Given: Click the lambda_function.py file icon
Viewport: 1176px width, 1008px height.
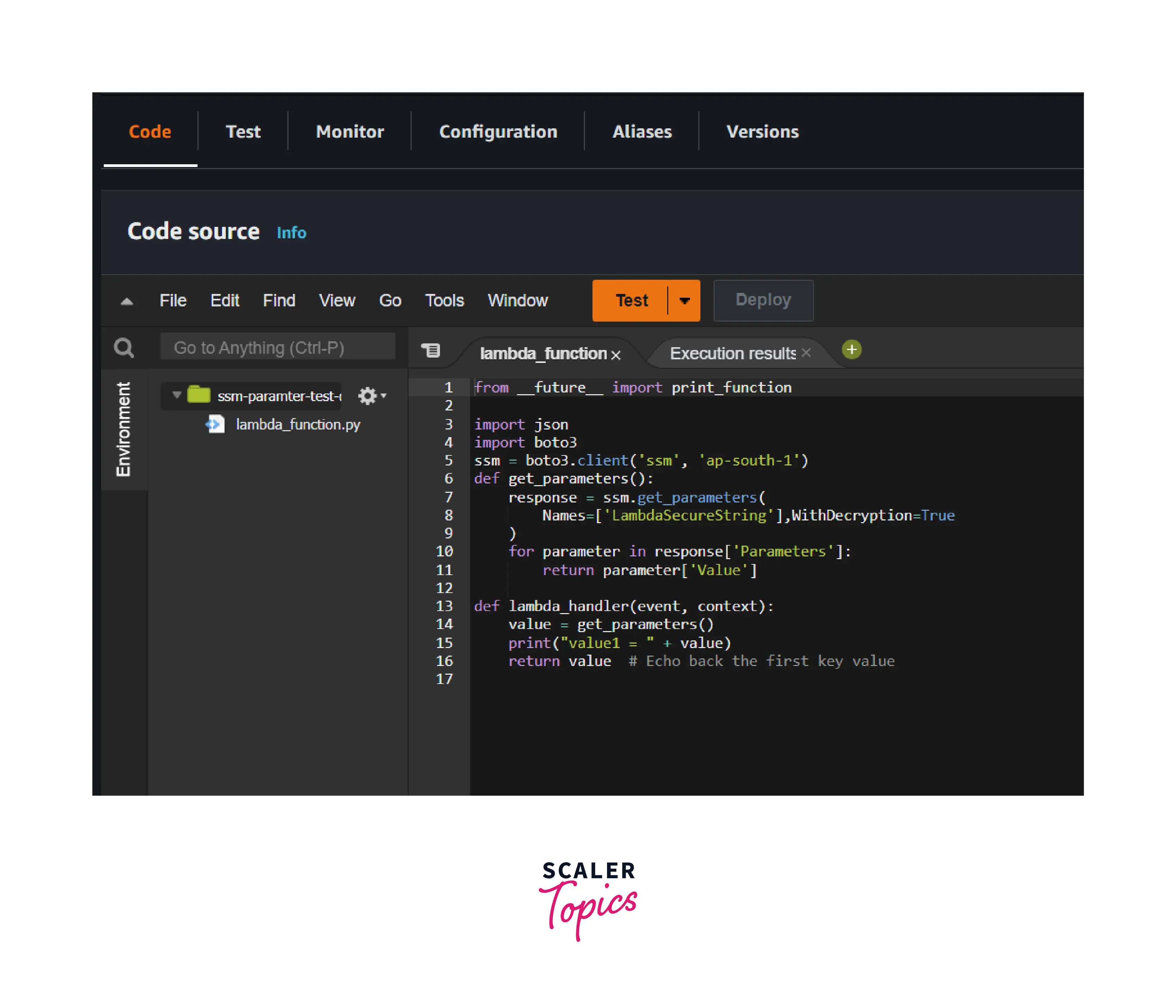Looking at the screenshot, I should [x=216, y=424].
